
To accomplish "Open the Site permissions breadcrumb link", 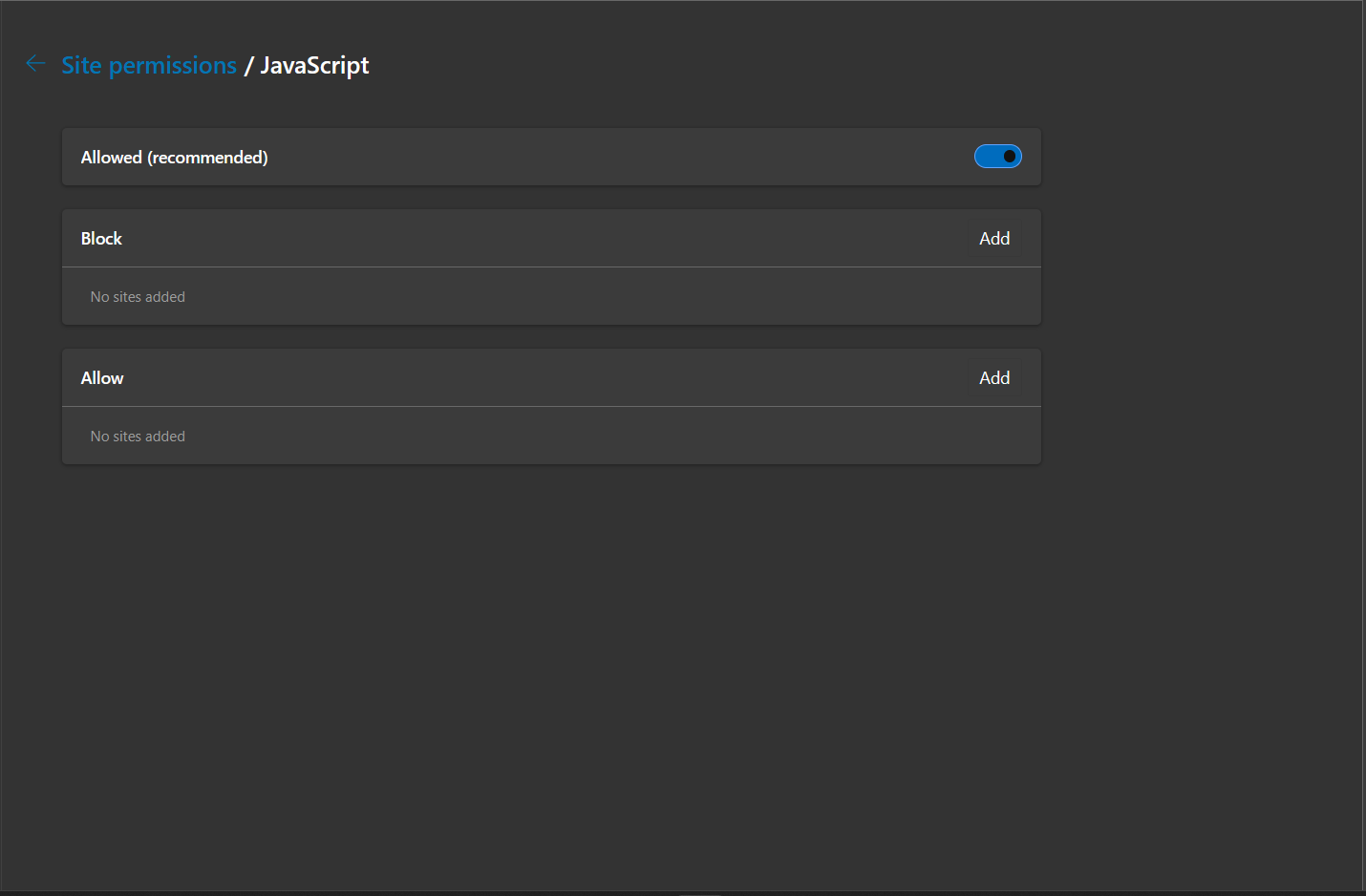I will click(x=149, y=65).
